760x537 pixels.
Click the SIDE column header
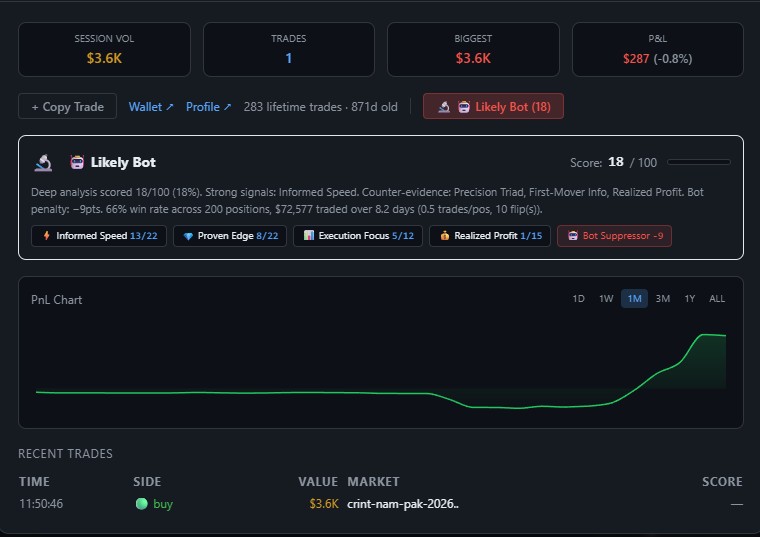[147, 481]
